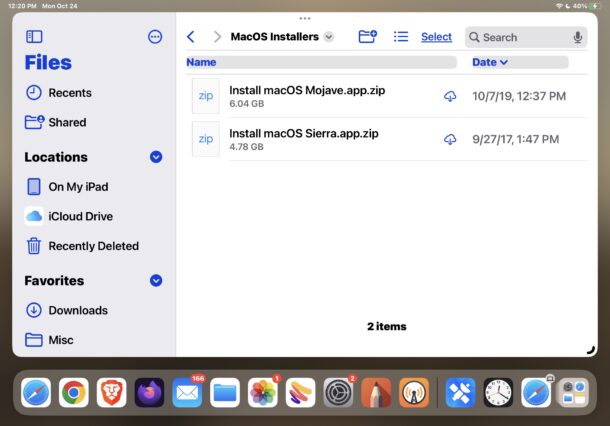610x426 pixels.
Task: Select Install macOS Mojave.app.zip file name
Action: [307, 90]
